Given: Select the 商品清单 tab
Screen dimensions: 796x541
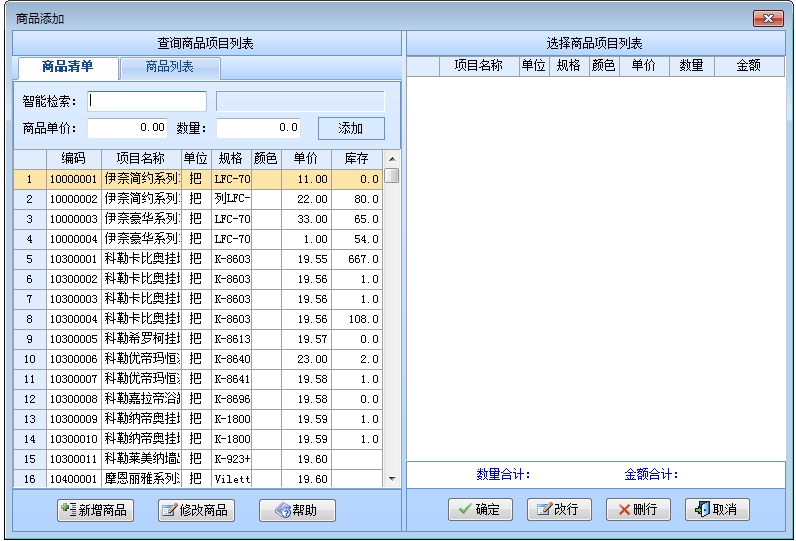Looking at the screenshot, I should [67, 67].
